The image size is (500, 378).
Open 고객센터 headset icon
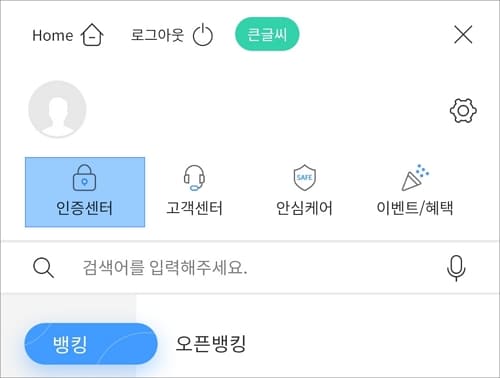pos(194,178)
